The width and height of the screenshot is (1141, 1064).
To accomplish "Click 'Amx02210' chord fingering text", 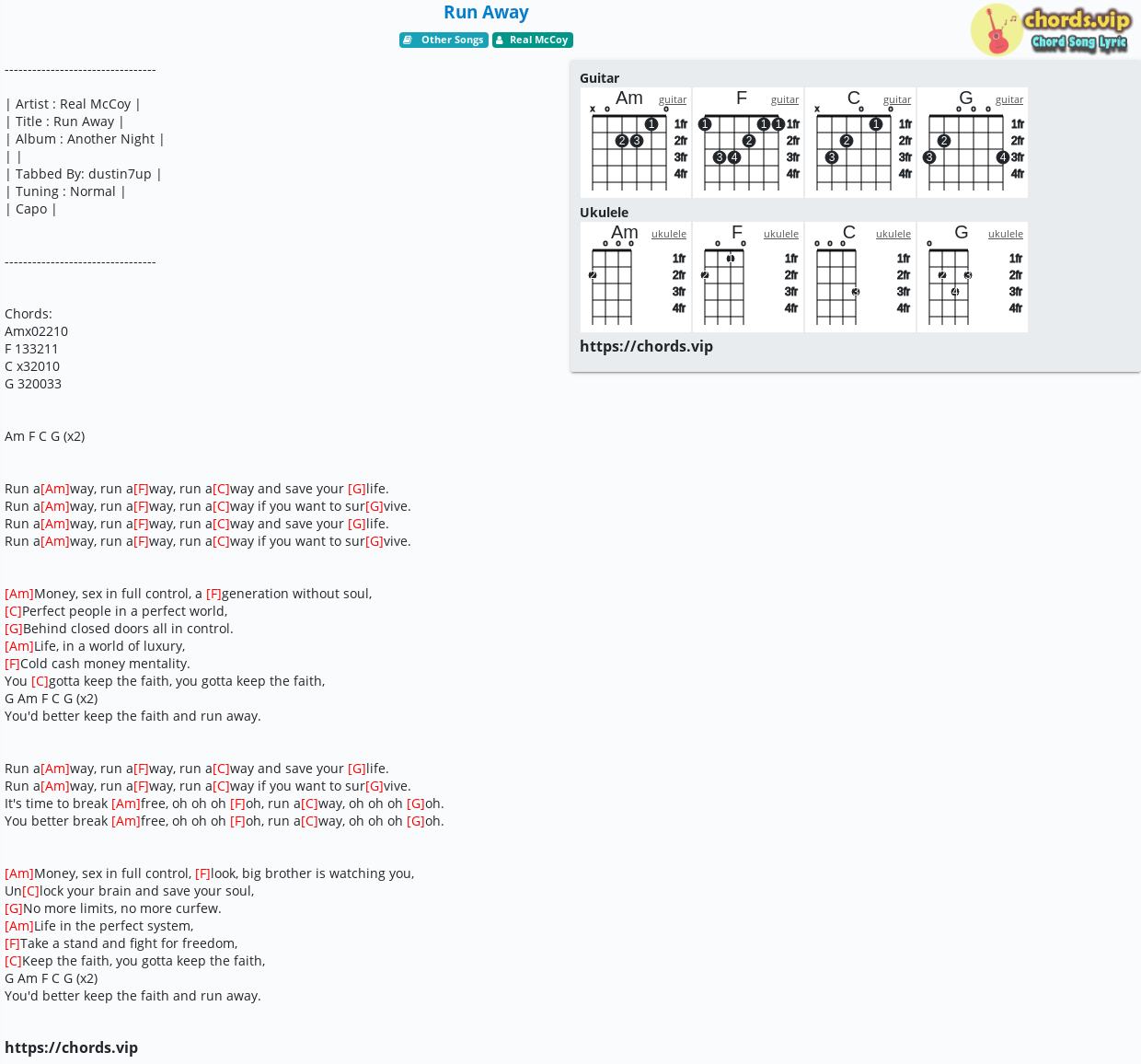I will [36, 331].
